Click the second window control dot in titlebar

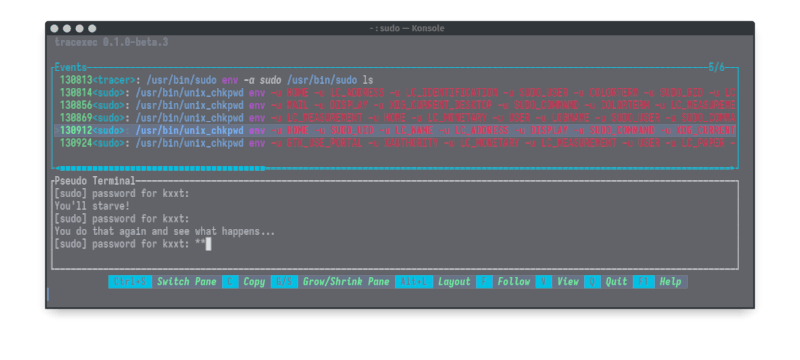point(67,29)
